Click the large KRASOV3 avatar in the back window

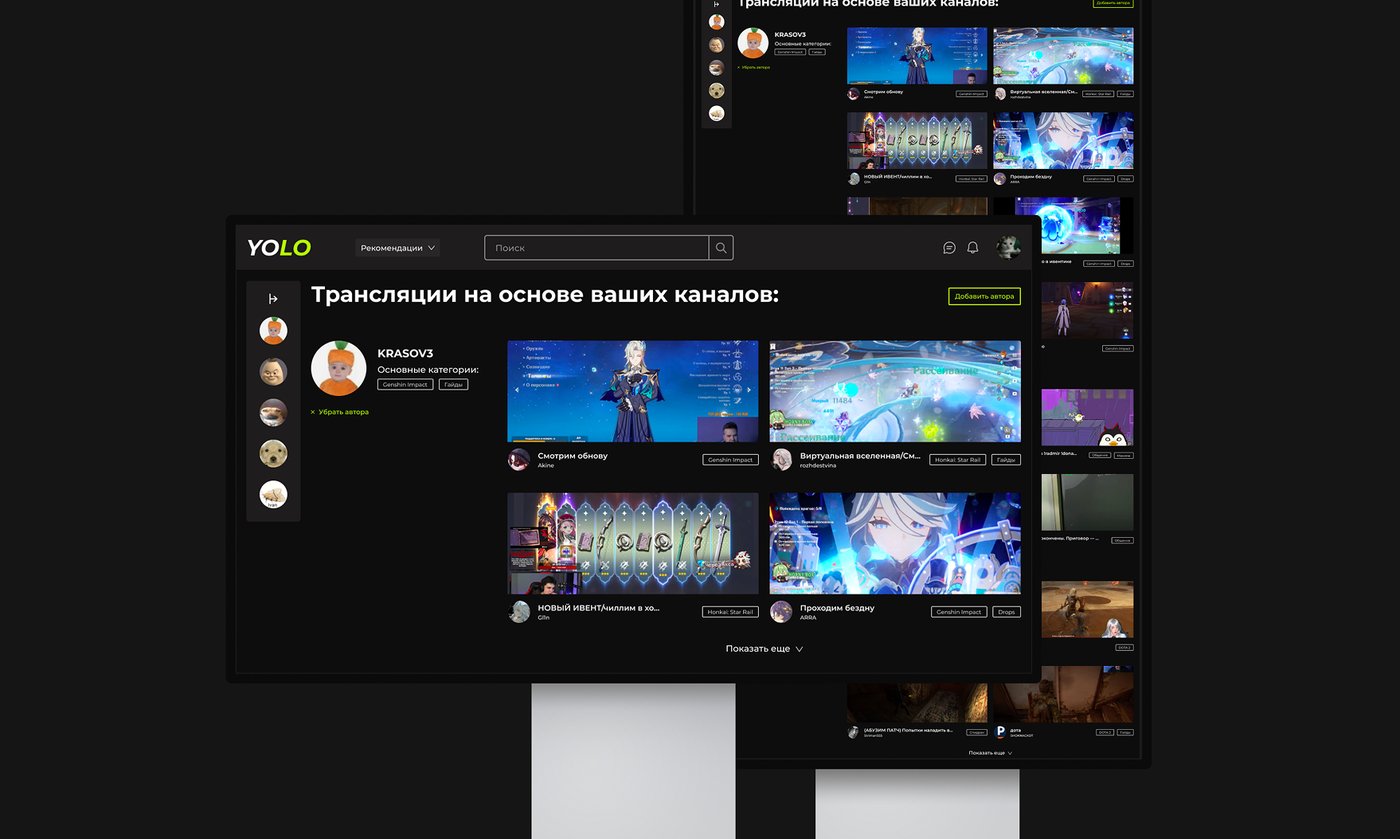pos(753,43)
